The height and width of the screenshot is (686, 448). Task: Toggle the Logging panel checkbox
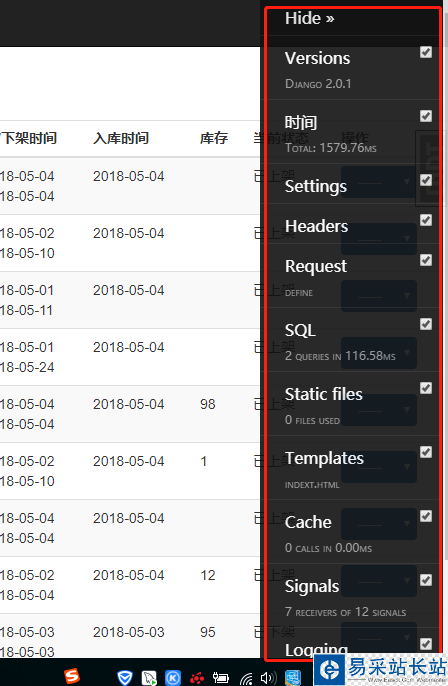(426, 644)
